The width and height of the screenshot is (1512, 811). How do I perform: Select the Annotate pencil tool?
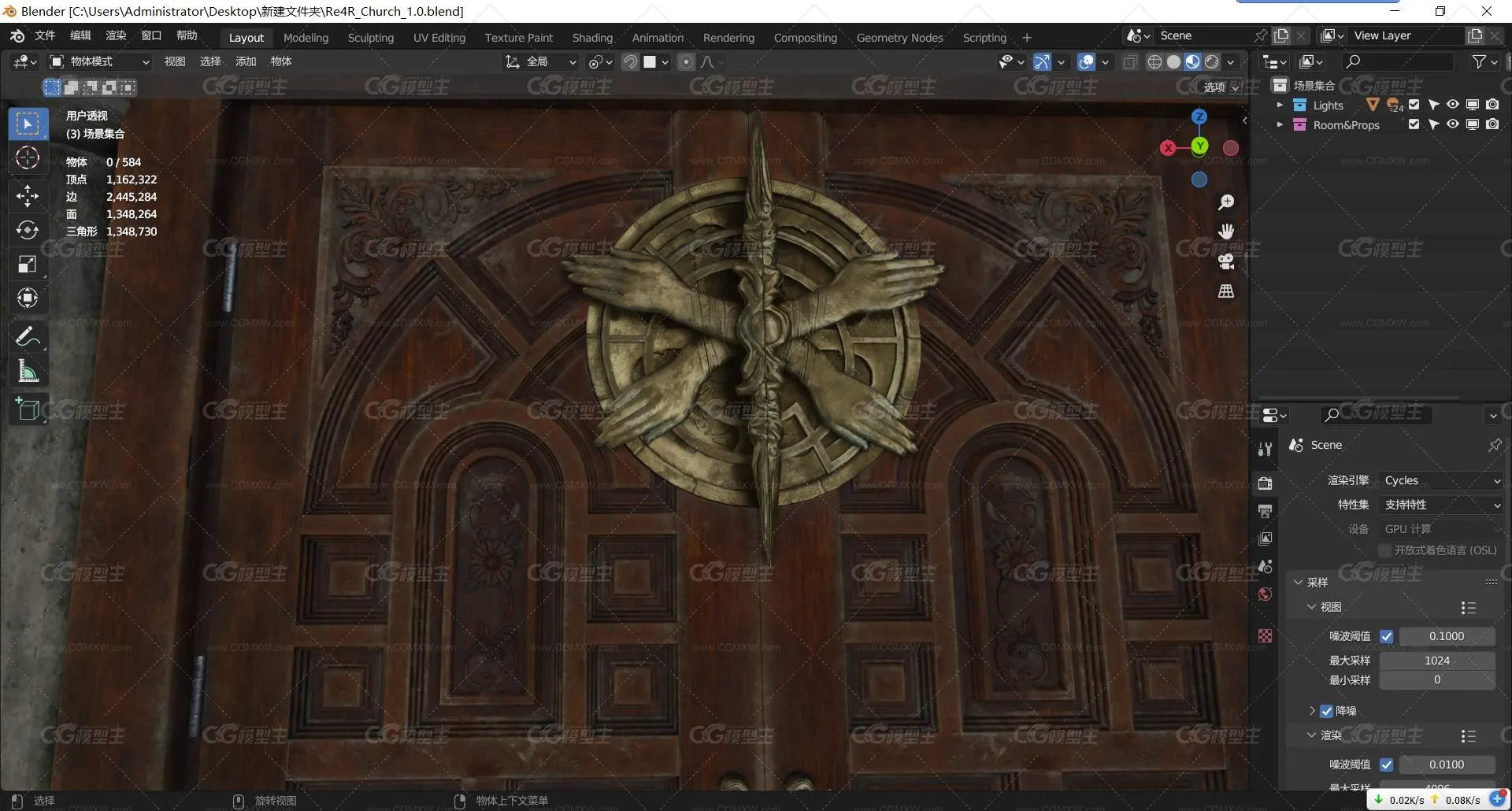coord(28,336)
